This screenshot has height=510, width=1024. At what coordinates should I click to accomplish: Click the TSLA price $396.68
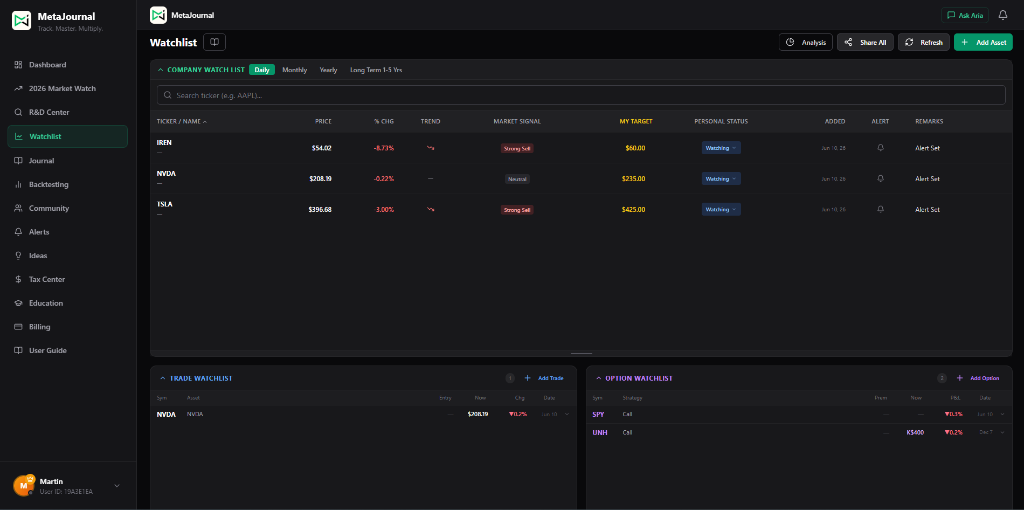(320, 210)
